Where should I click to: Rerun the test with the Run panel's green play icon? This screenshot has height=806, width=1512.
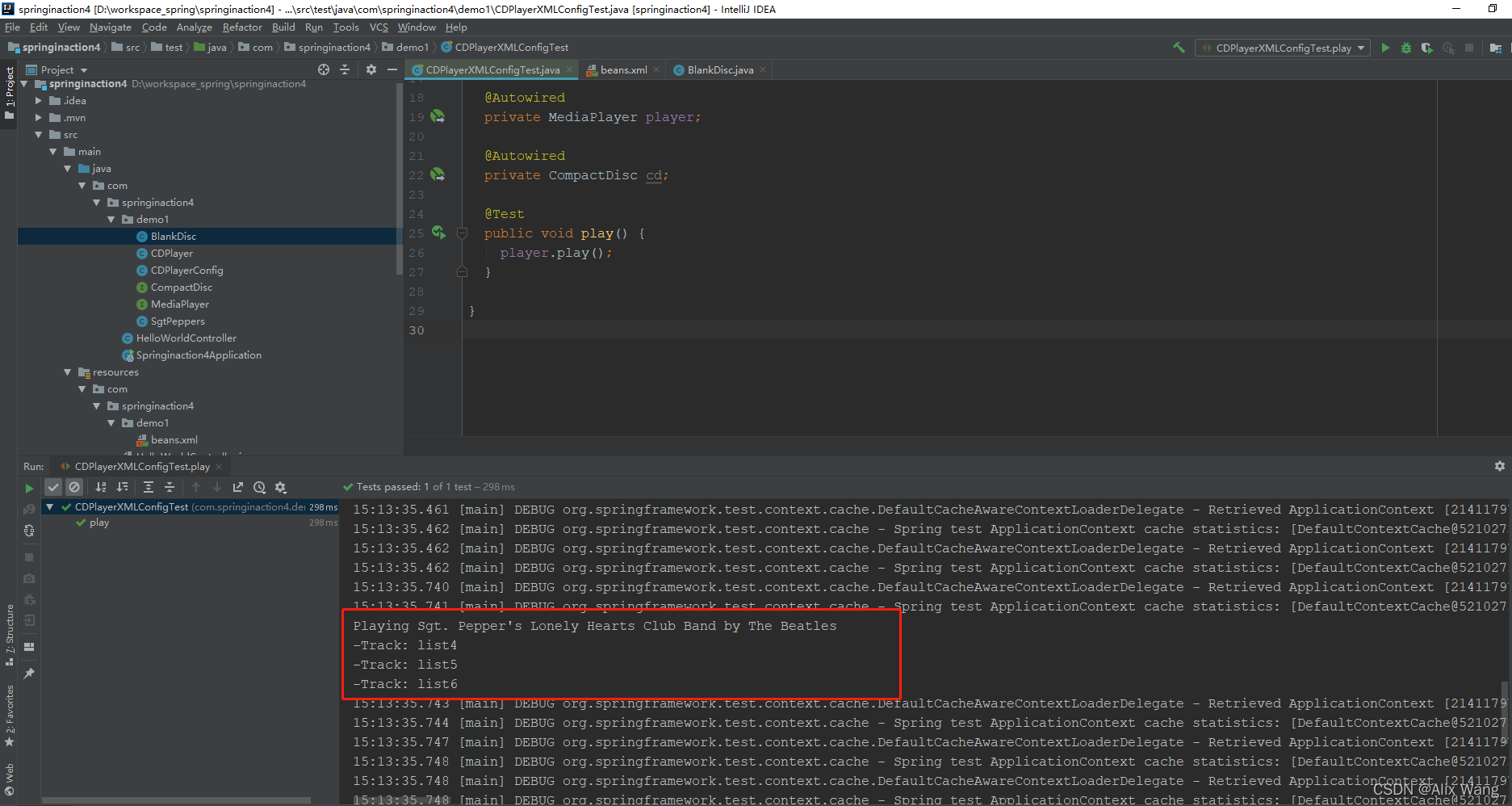click(29, 488)
